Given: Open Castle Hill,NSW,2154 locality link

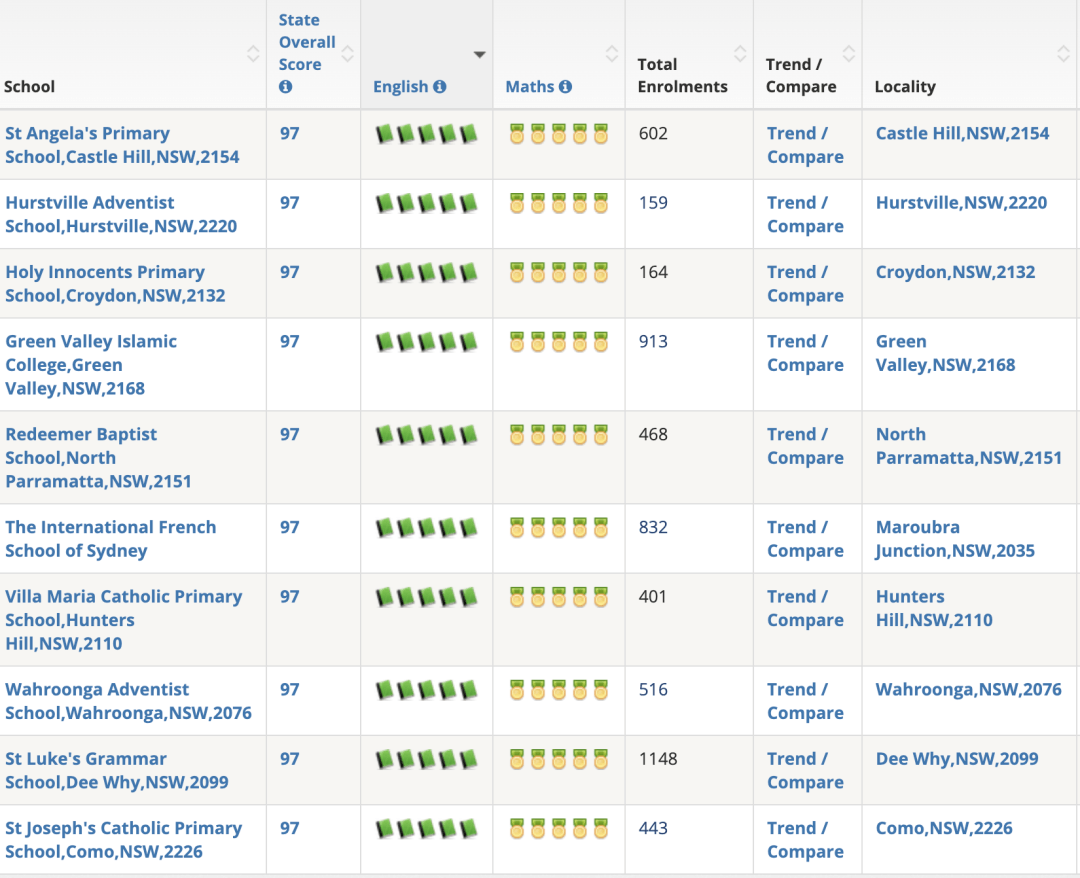Looking at the screenshot, I should 962,134.
